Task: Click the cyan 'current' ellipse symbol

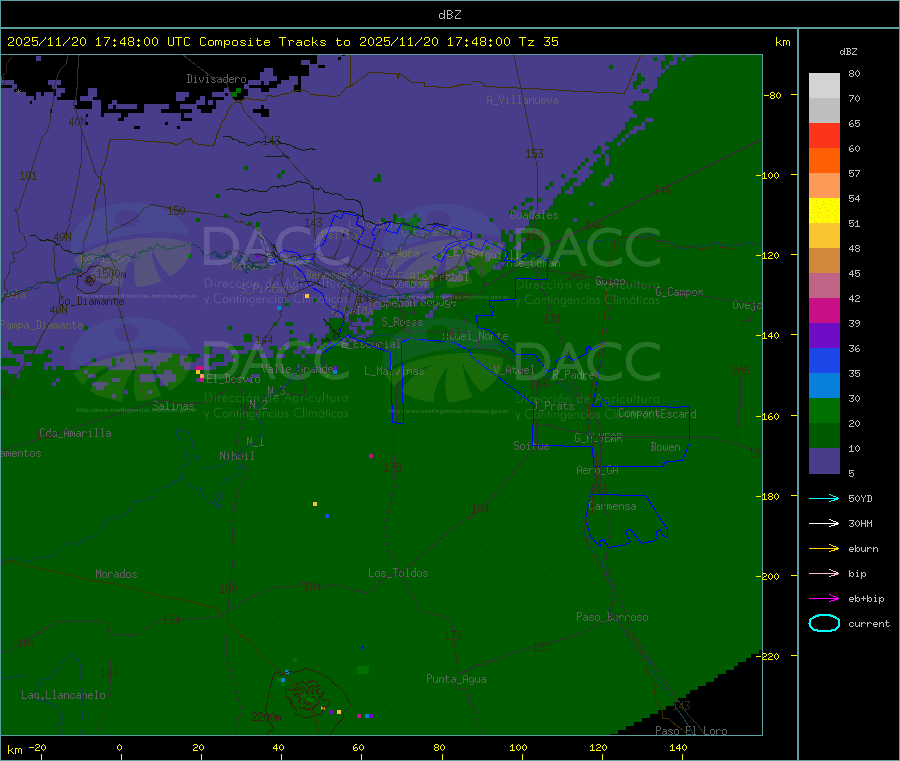Action: click(824, 623)
